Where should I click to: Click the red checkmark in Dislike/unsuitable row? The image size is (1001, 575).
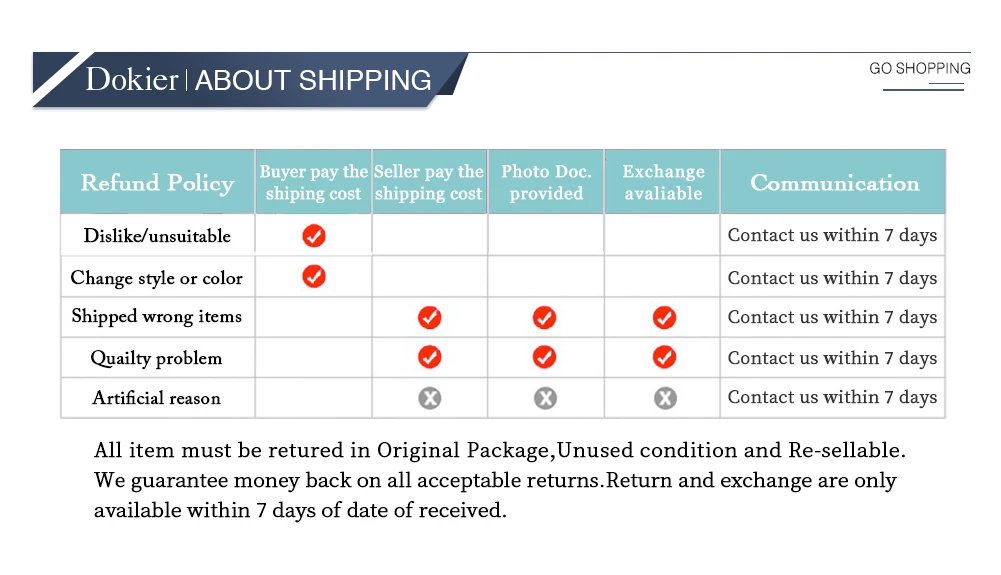click(x=314, y=236)
